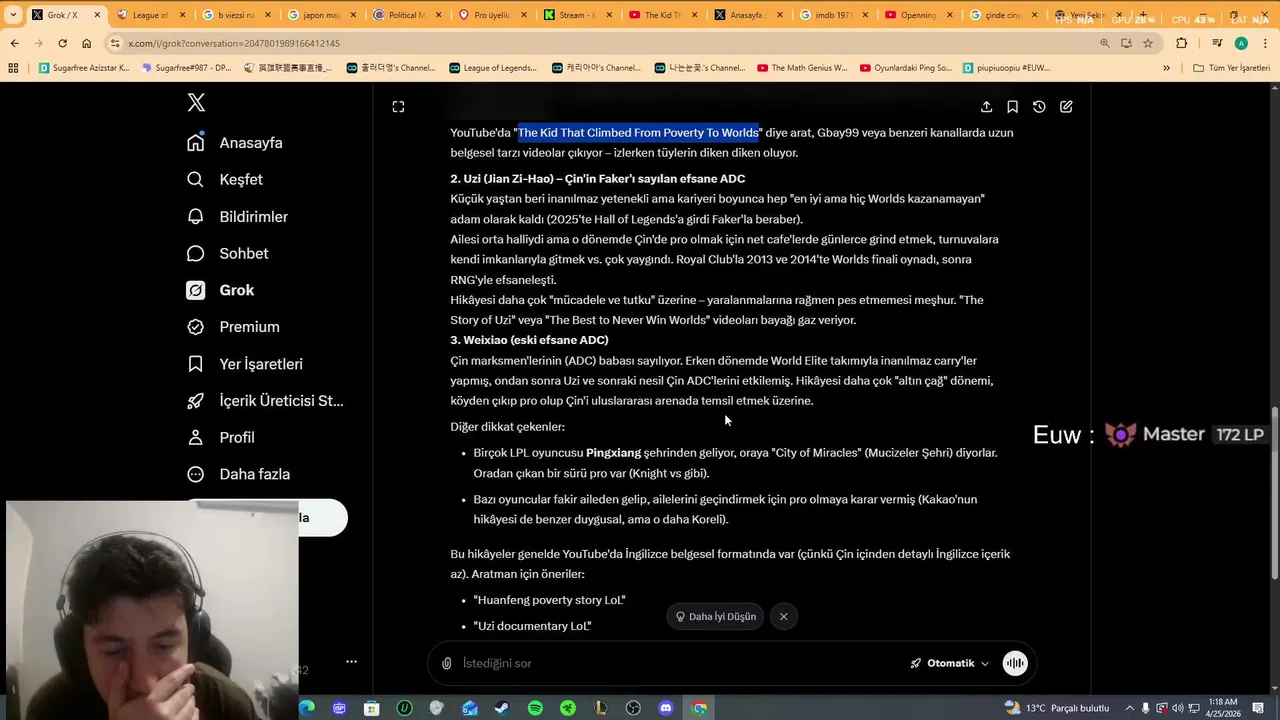The height and width of the screenshot is (720, 1280).
Task: Open Spotify from the taskbar
Action: (x=535, y=708)
